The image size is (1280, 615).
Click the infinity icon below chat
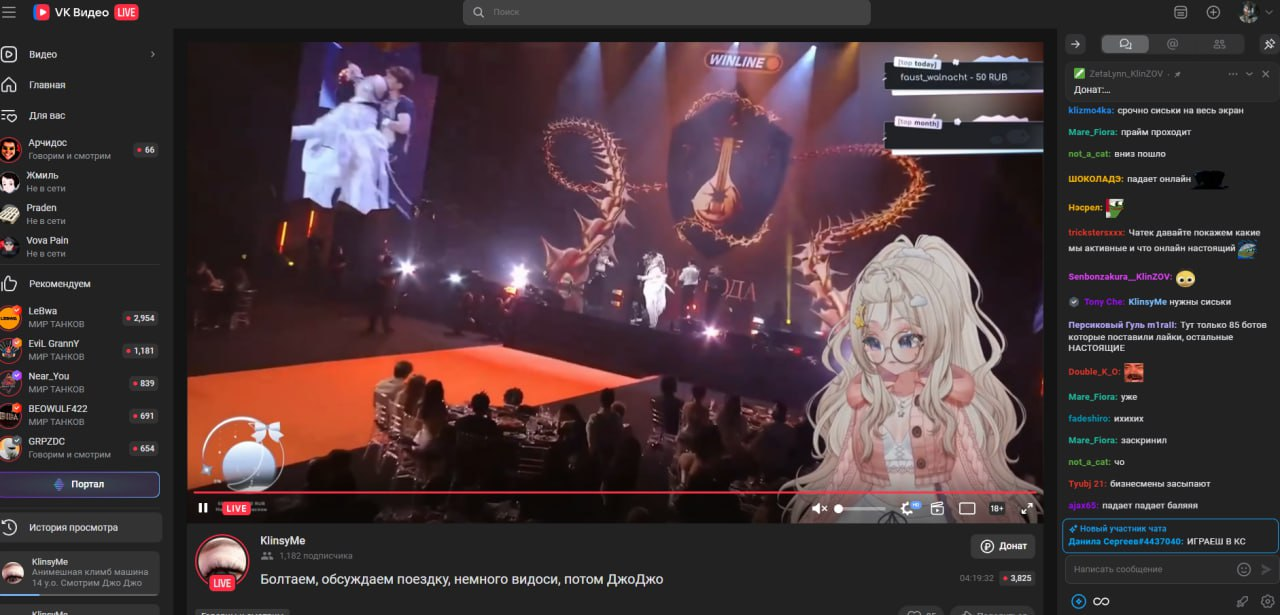[1101, 601]
